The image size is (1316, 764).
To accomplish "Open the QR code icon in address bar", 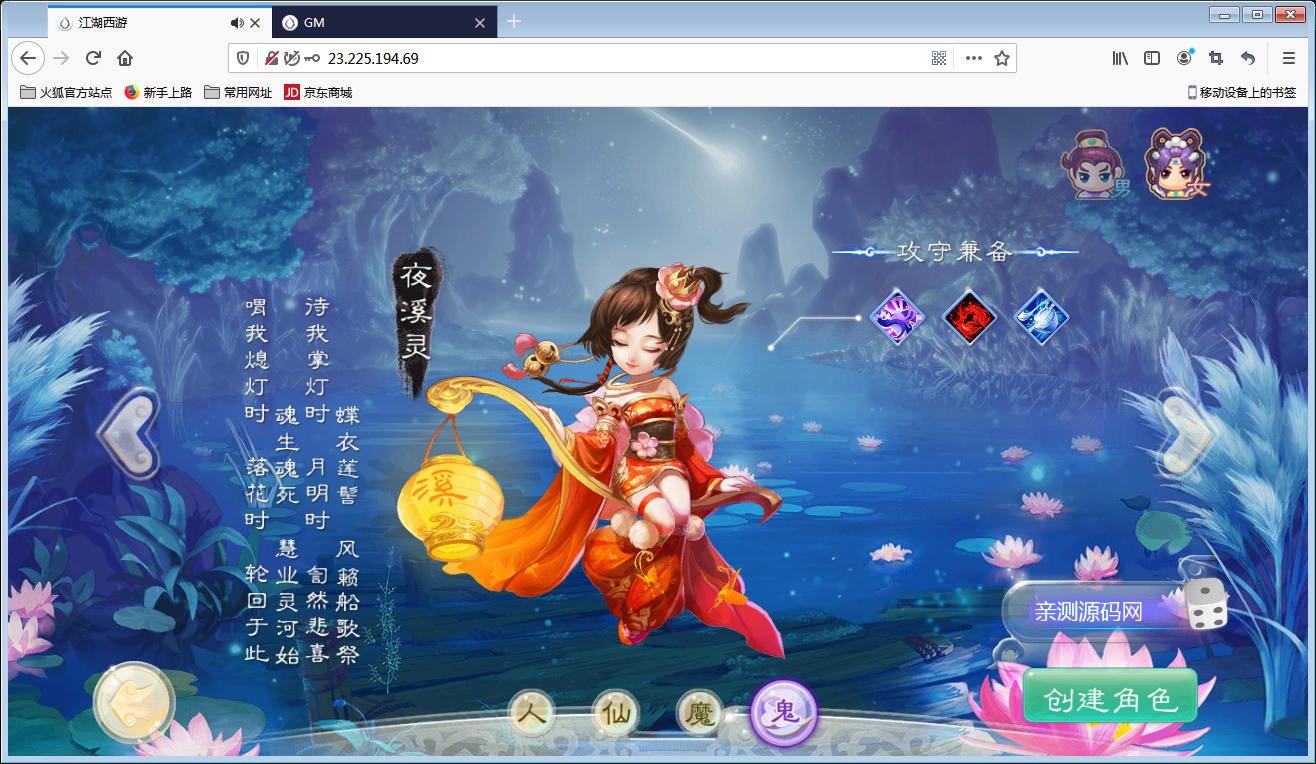I will point(939,58).
